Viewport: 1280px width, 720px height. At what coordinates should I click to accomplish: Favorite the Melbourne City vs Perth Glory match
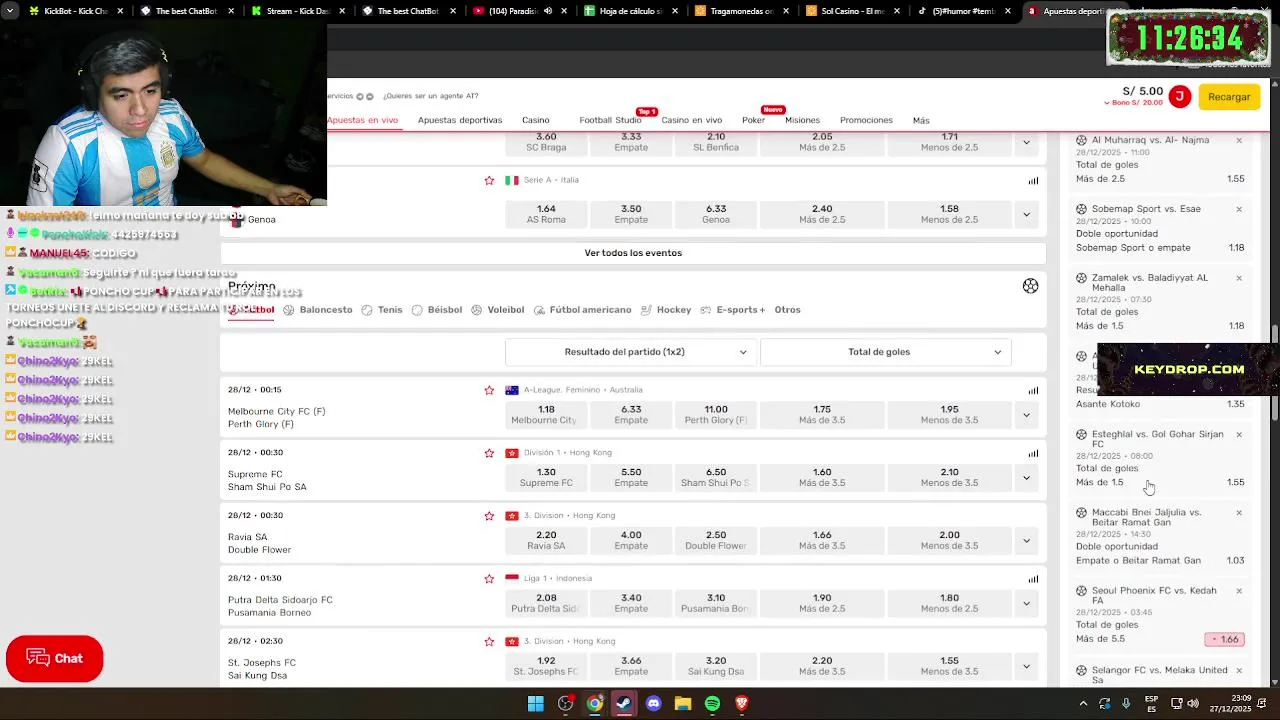pyautogui.click(x=489, y=390)
